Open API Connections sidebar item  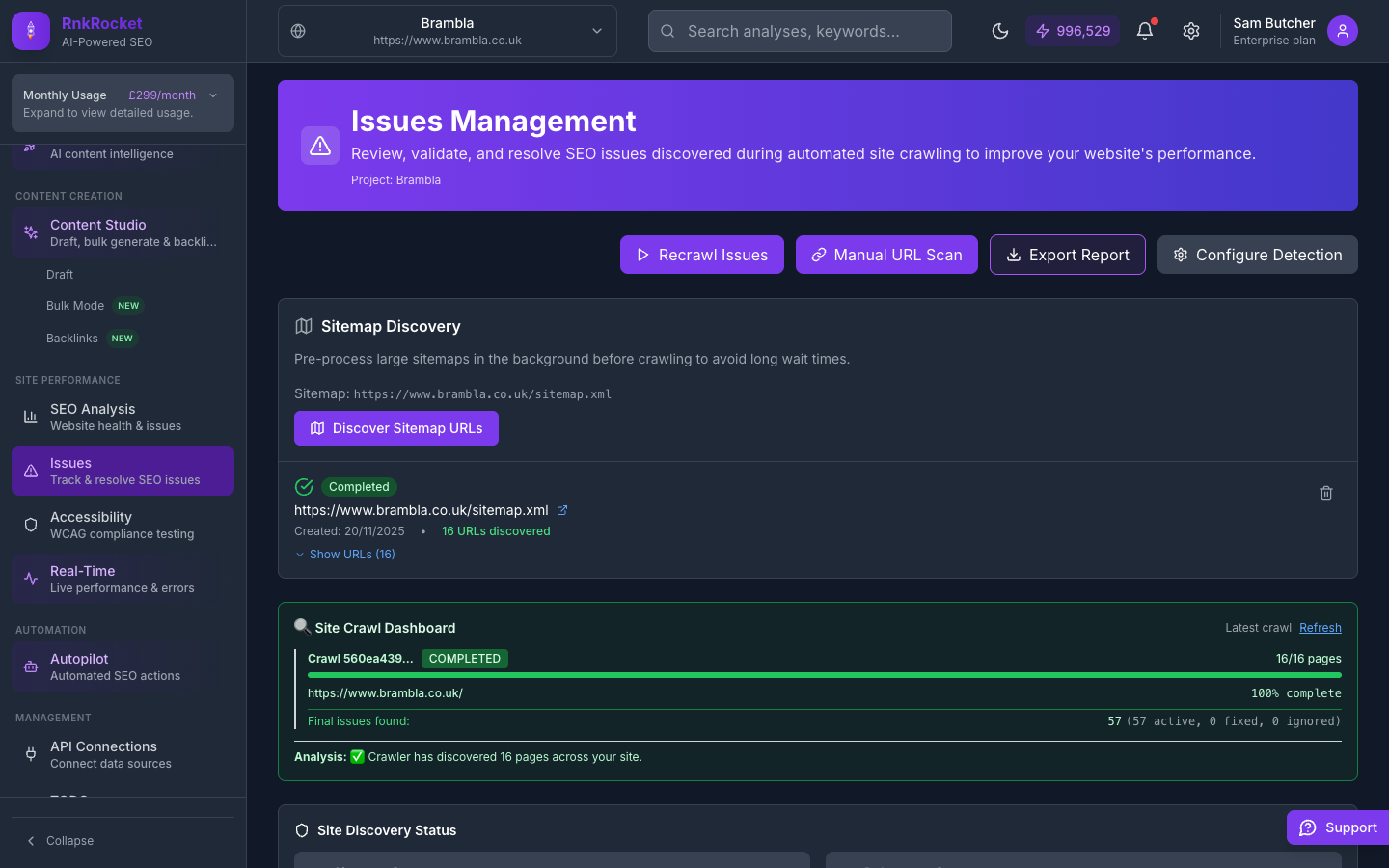tap(123, 754)
